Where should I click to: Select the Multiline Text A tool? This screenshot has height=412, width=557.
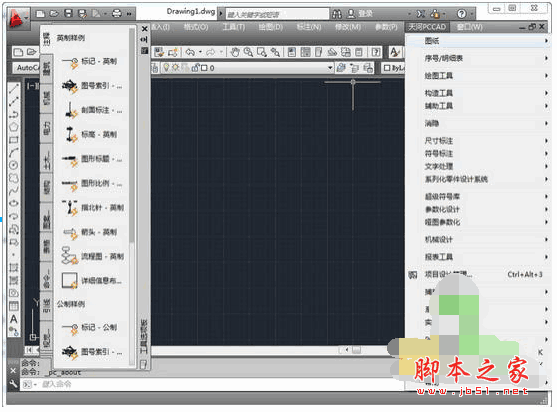[13, 319]
